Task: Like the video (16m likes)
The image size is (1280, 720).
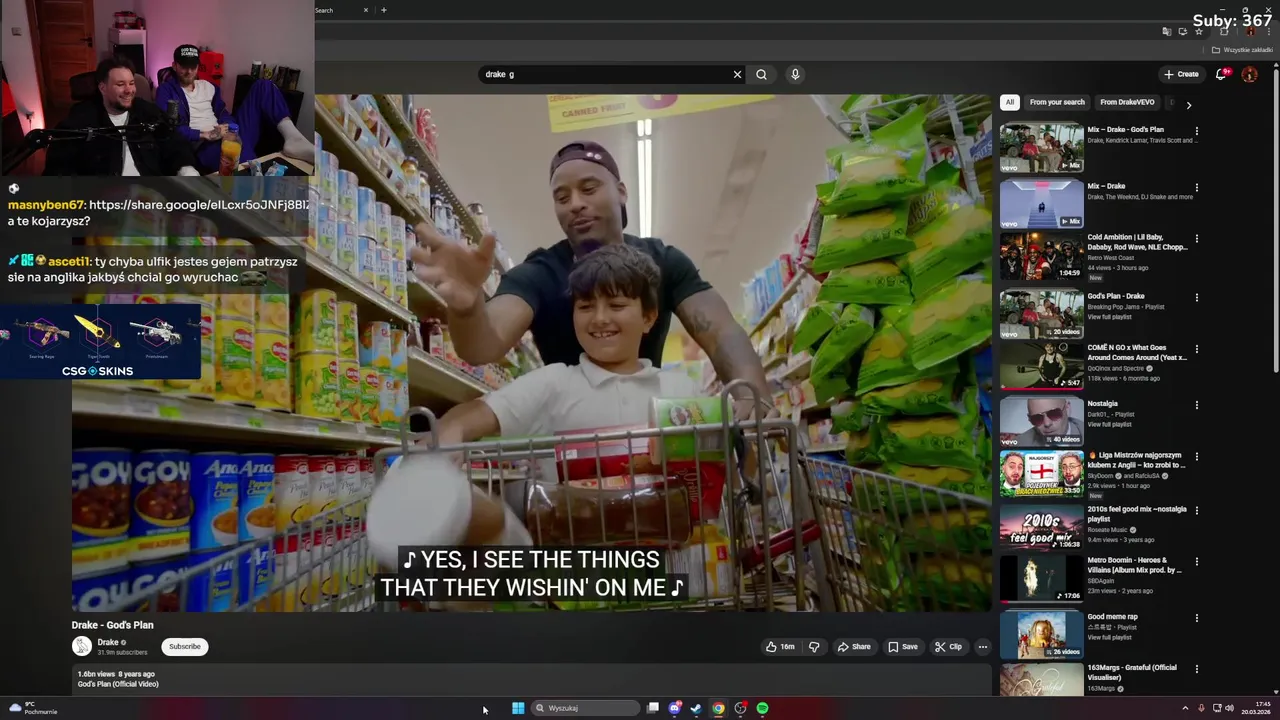Action: click(x=780, y=647)
